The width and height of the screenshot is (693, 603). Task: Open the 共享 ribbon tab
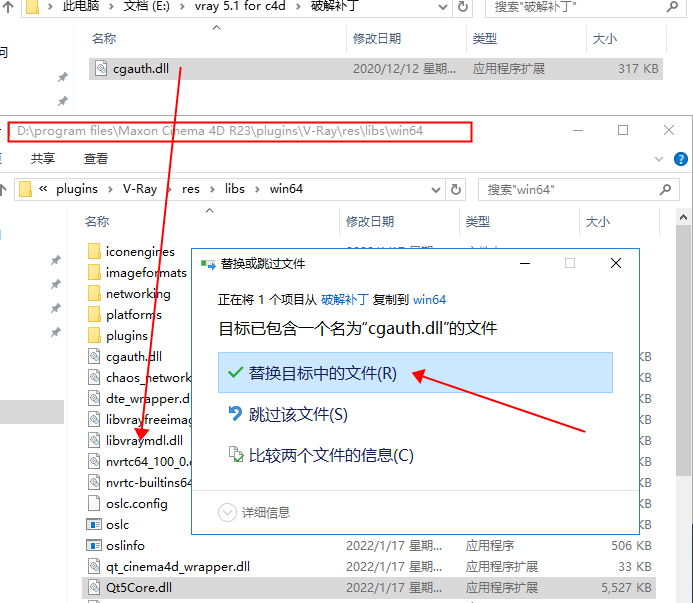(x=43, y=159)
